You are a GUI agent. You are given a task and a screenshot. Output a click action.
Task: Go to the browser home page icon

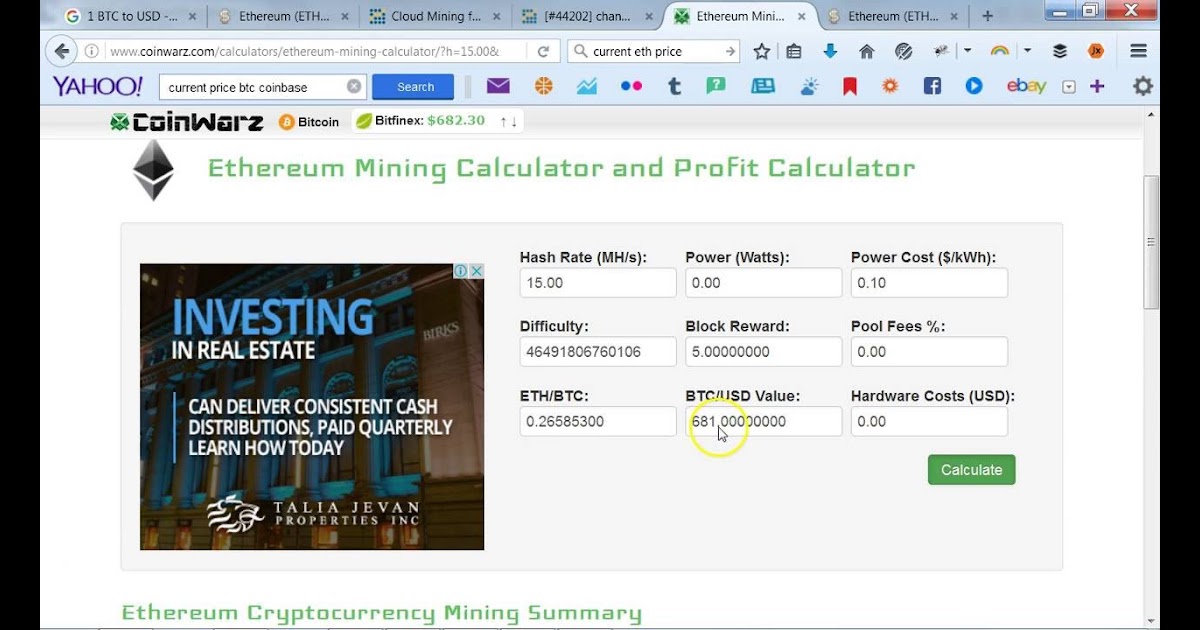click(x=866, y=51)
